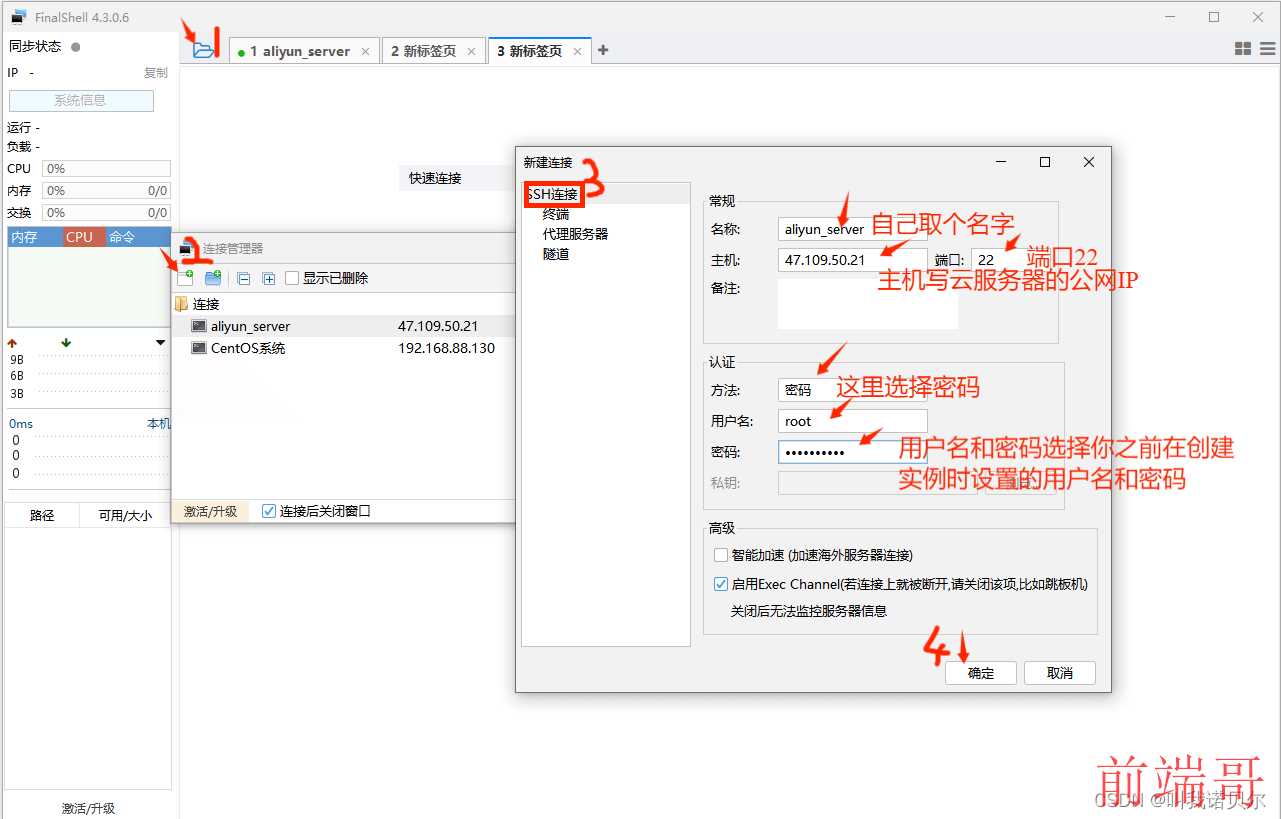Enable 智能加速 for overseas servers

pos(721,555)
